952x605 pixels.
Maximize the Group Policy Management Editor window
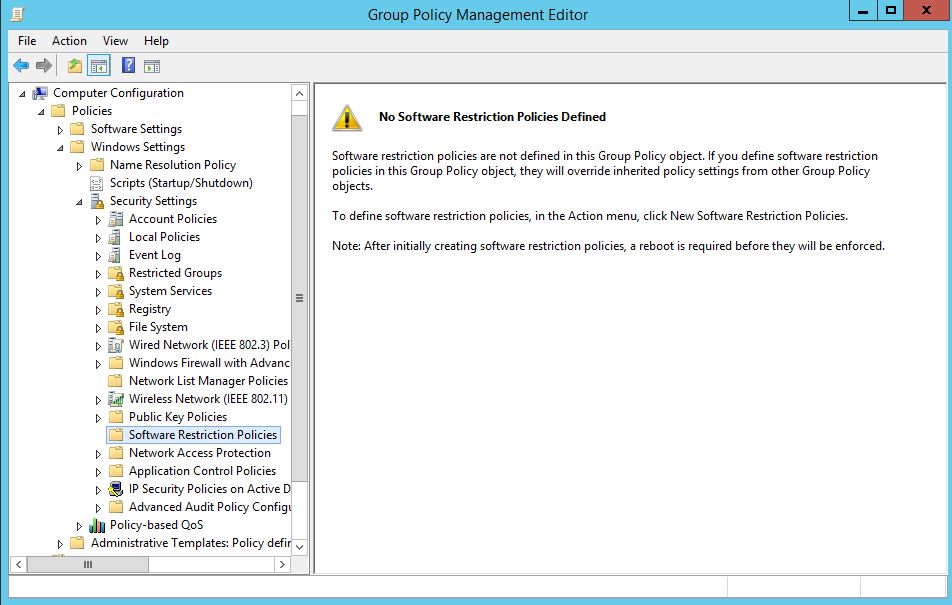point(891,10)
